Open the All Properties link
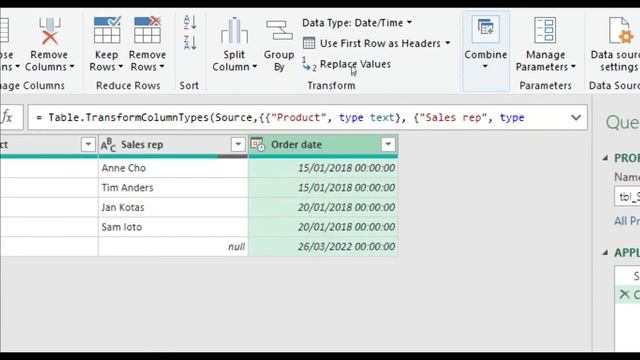Image resolution: width=640 pixels, height=360 pixels. 627,221
